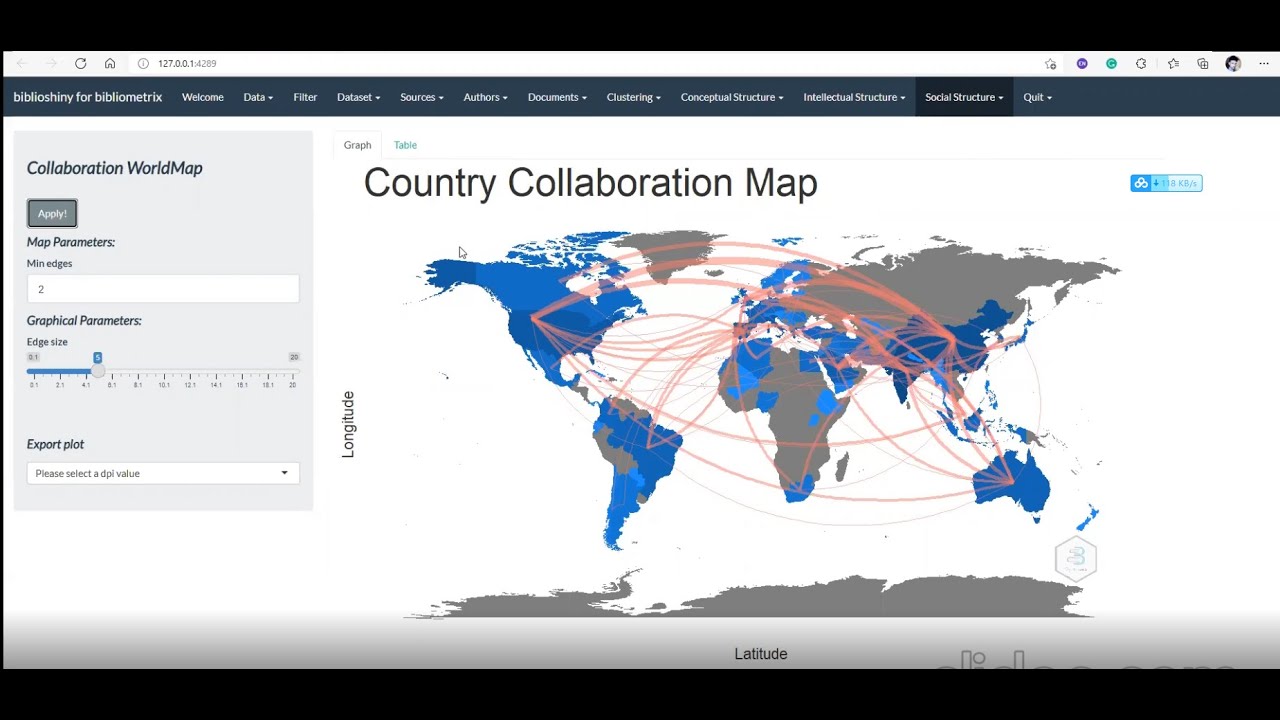Click the Edge size slider handle
Viewport: 1280px width, 720px height.
point(98,371)
